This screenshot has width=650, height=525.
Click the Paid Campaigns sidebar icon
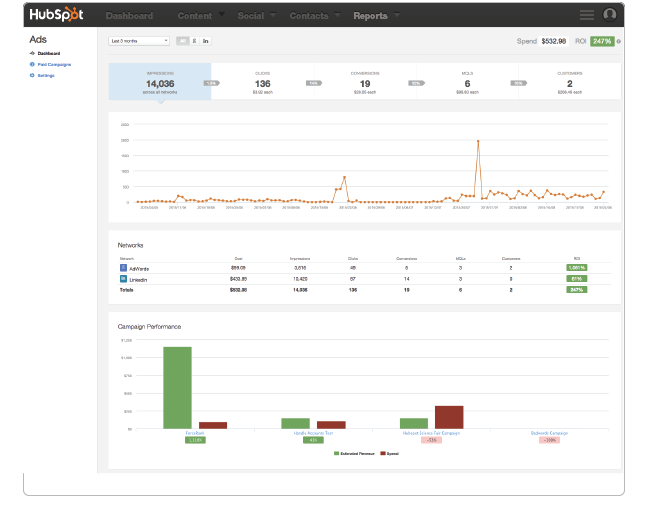tap(32, 64)
